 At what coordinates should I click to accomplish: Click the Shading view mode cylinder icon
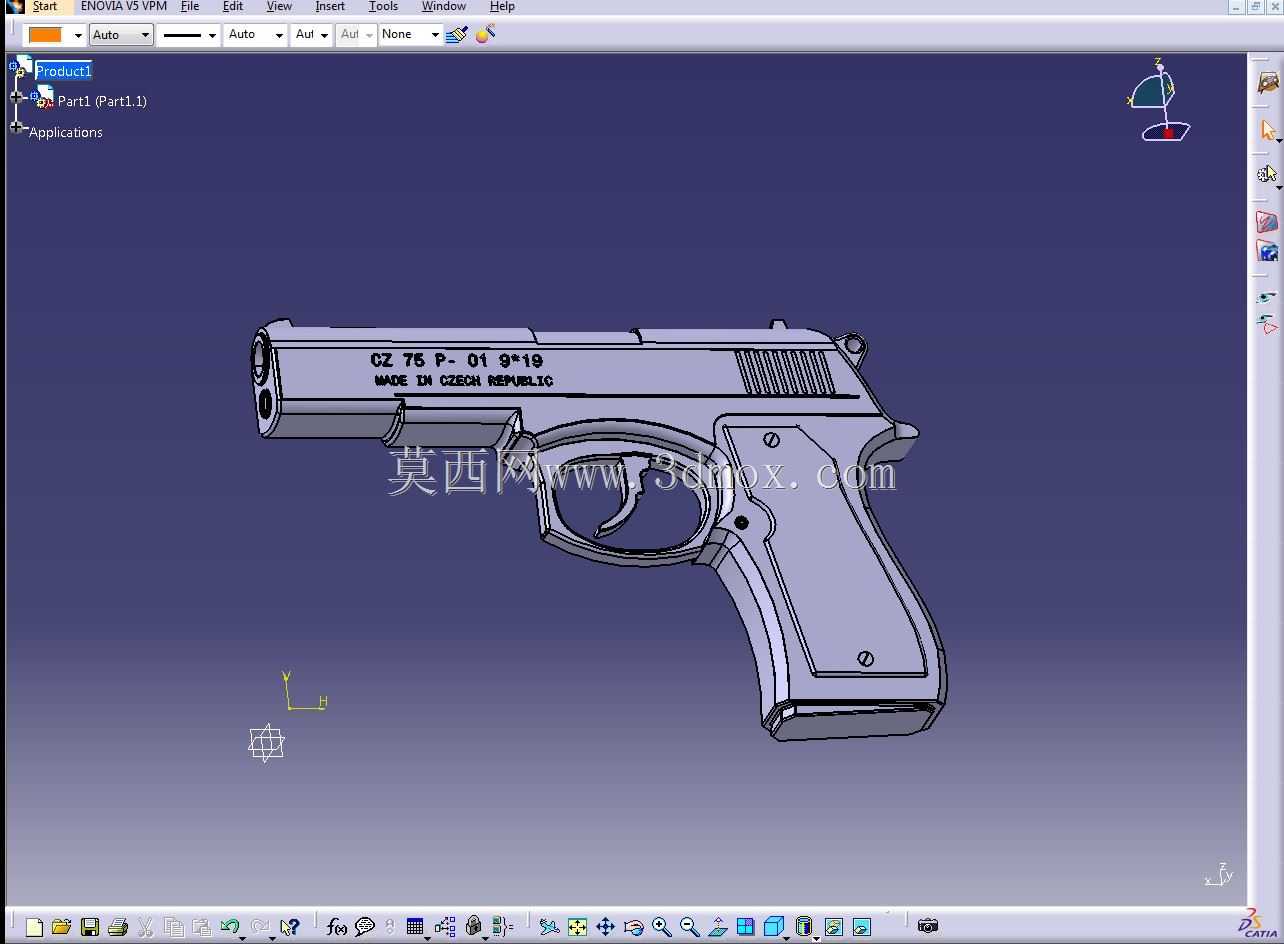pos(804,927)
